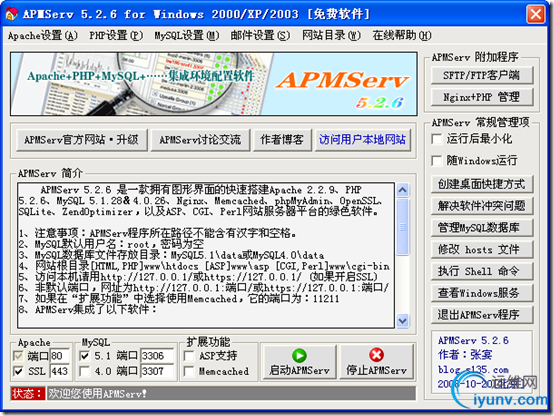Click the author line 作者:张宴

[x=465, y=355]
